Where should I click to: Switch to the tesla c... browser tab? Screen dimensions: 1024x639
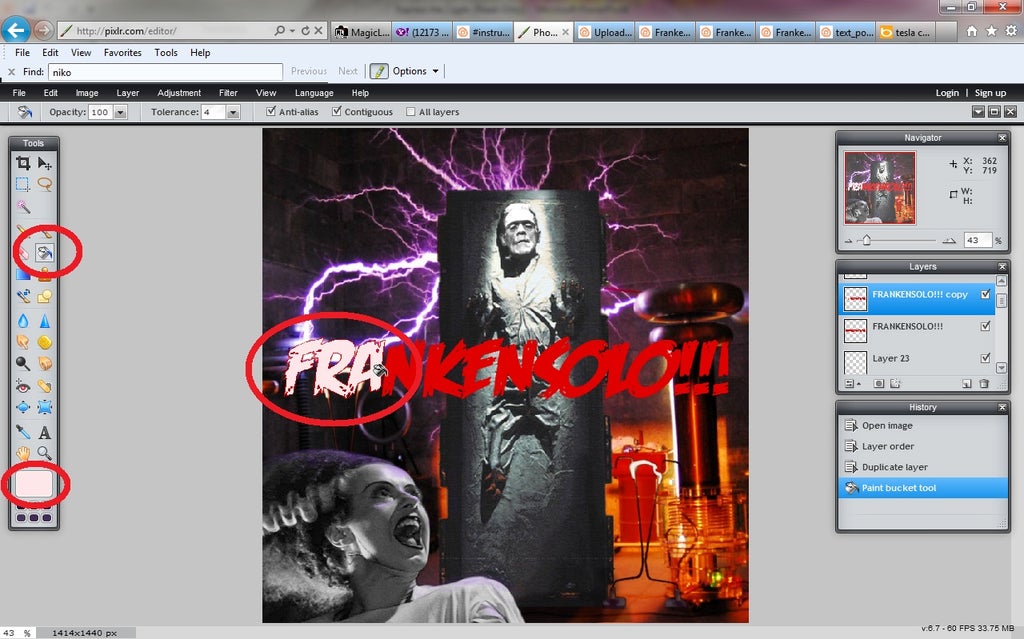coord(906,32)
